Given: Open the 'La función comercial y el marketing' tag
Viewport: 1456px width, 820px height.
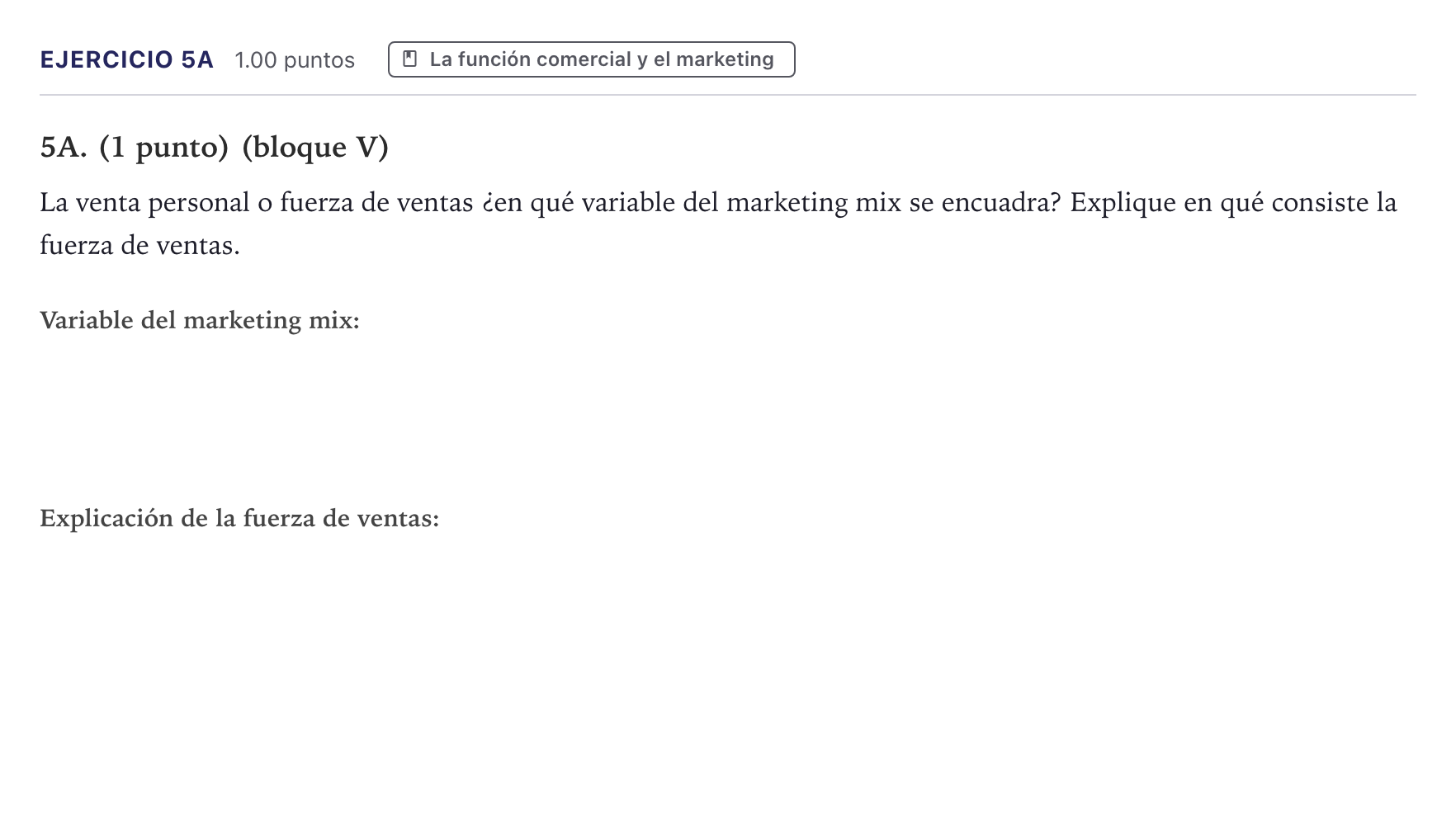Looking at the screenshot, I should click(591, 59).
